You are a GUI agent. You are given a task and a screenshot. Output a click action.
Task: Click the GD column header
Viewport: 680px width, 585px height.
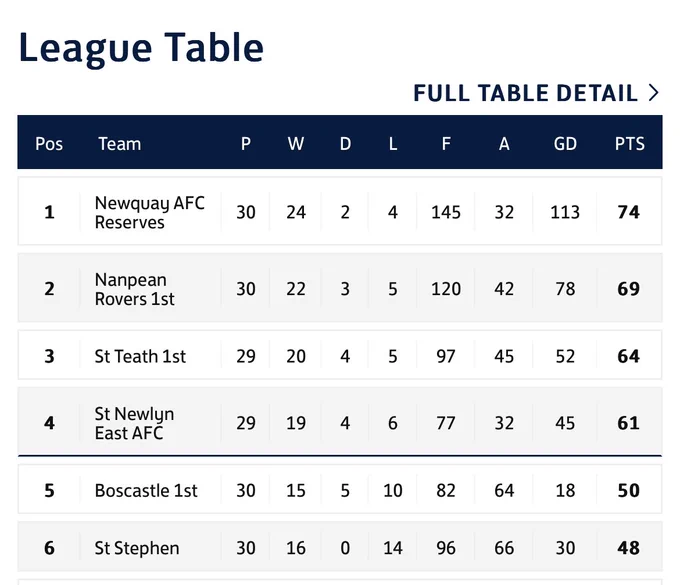pos(565,144)
